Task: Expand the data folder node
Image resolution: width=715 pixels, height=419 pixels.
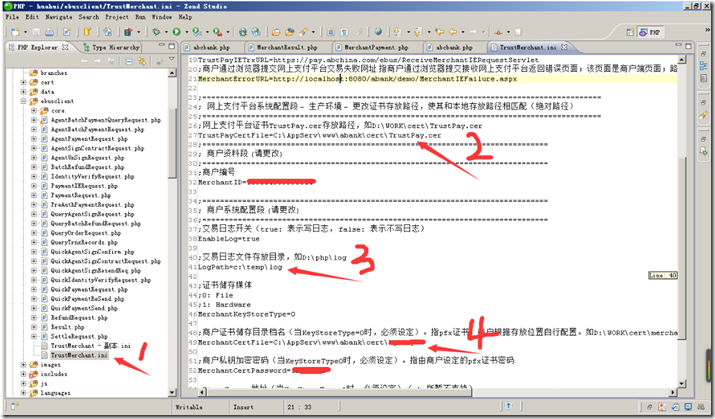Action: 23,92
